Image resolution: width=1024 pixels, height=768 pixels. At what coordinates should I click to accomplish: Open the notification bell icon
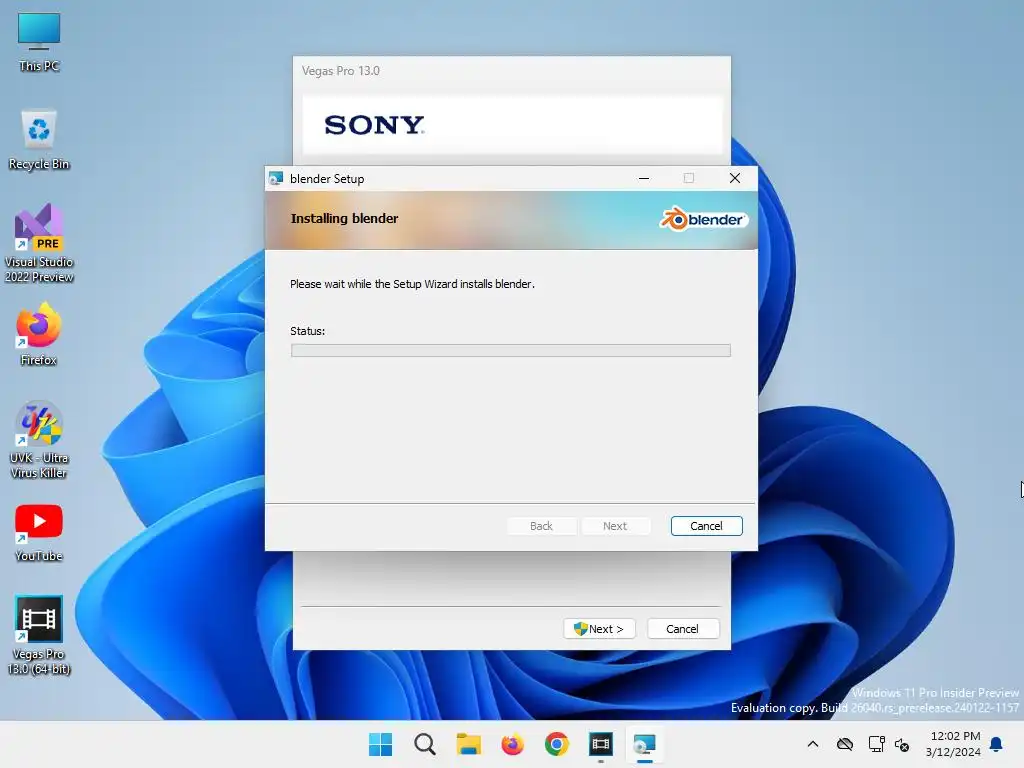[x=996, y=744]
